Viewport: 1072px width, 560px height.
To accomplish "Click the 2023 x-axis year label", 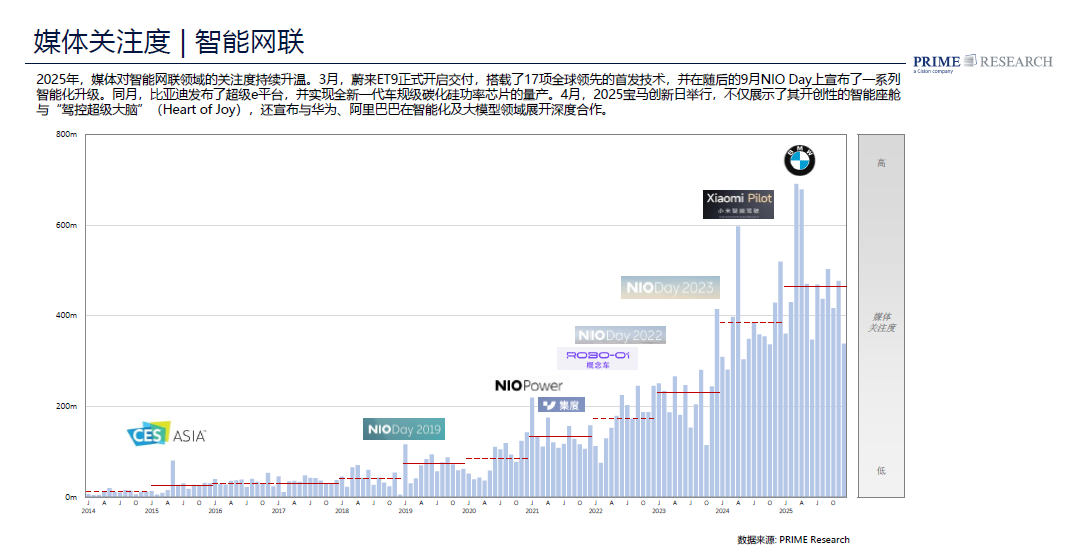I will pos(659,511).
